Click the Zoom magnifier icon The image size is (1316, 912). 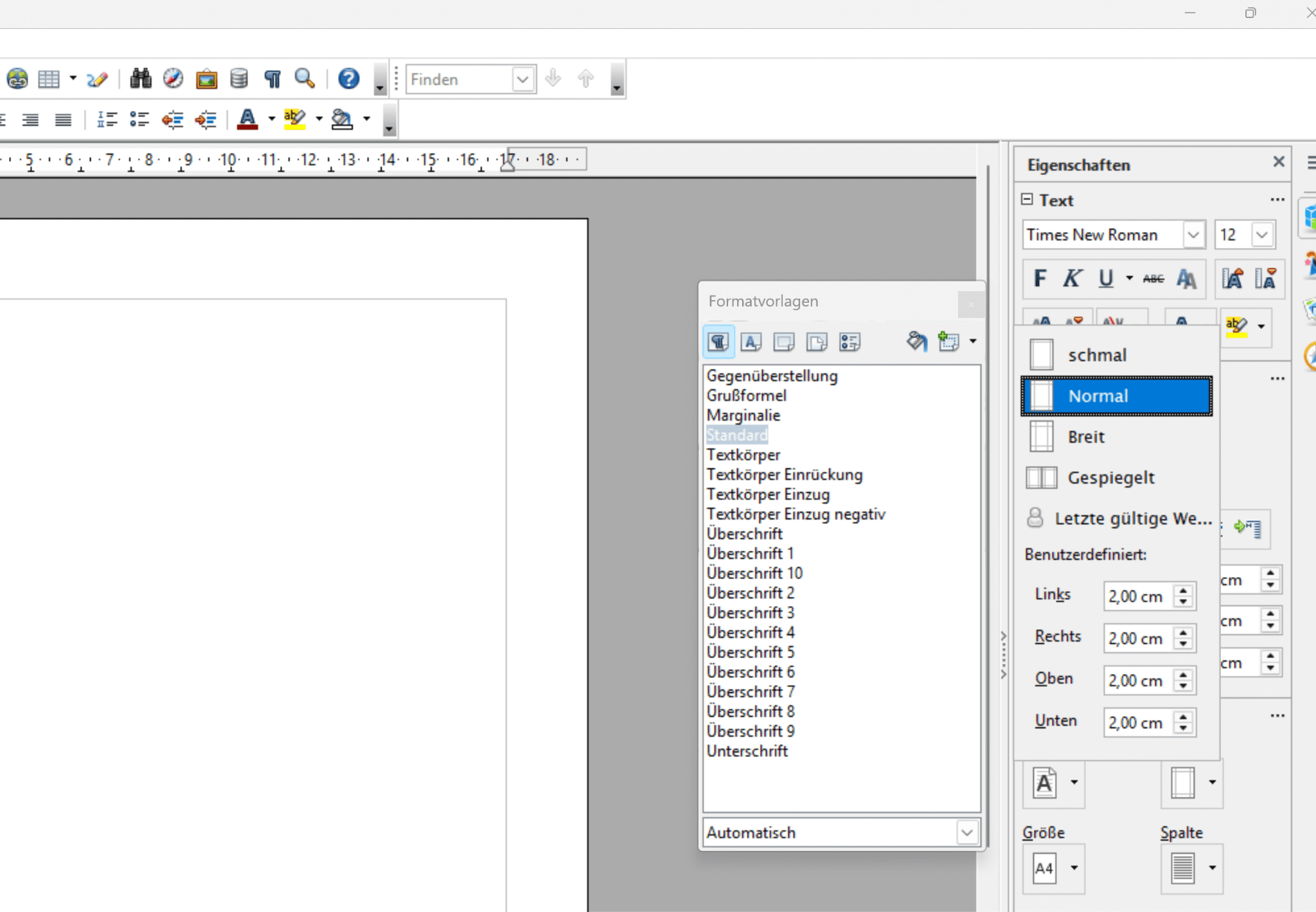click(305, 79)
